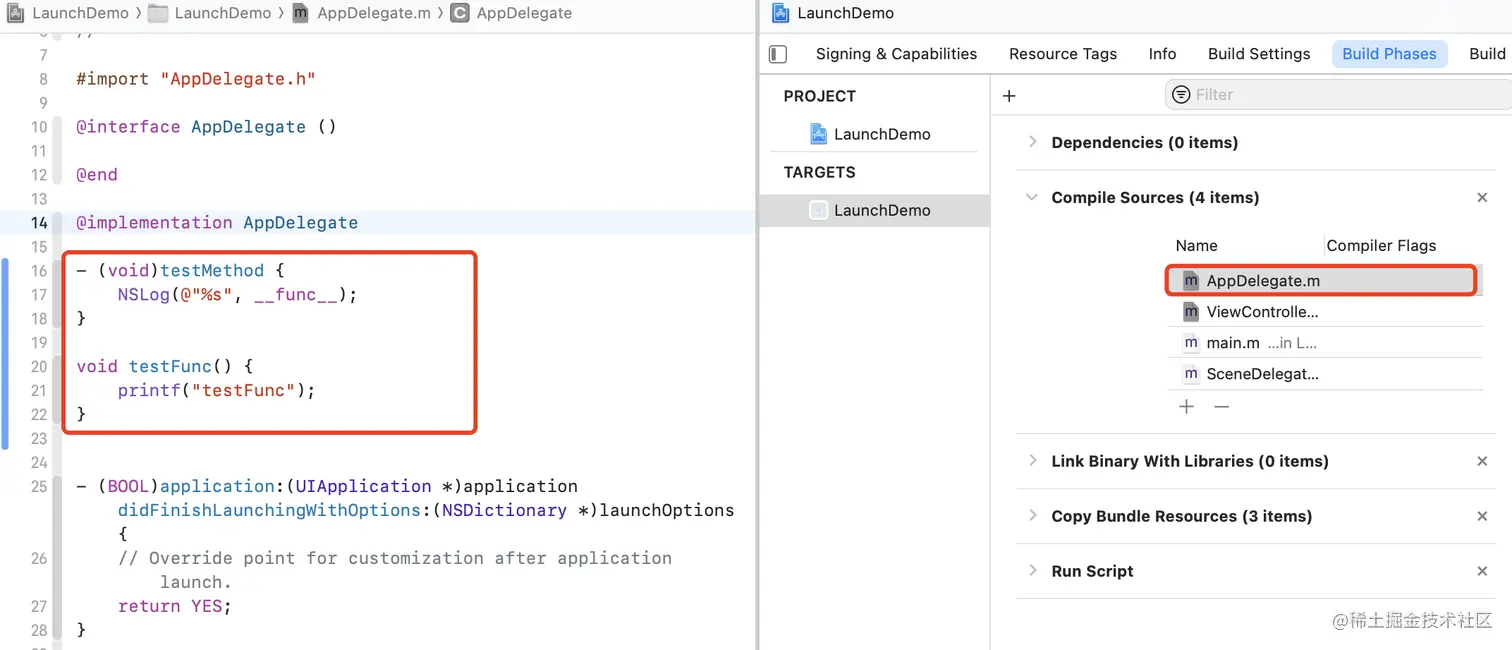Click the @interface AppDelegate () line

click(206, 126)
